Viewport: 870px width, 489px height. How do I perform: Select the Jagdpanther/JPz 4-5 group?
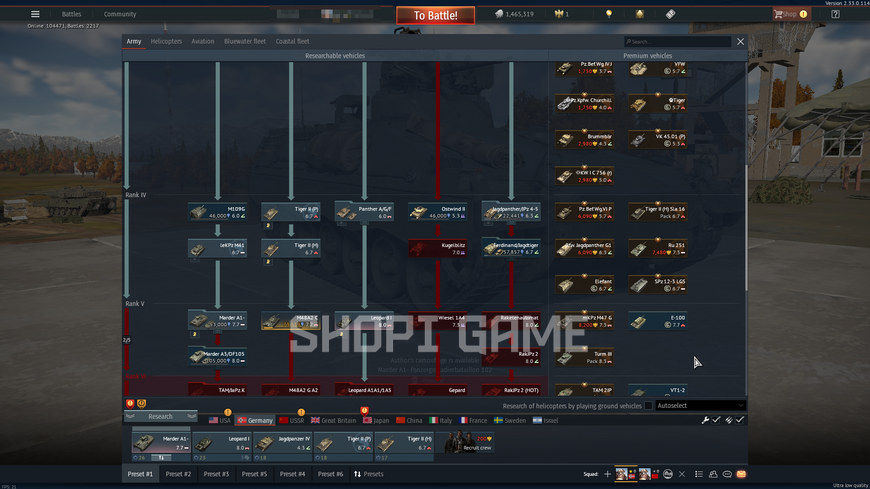coord(511,212)
